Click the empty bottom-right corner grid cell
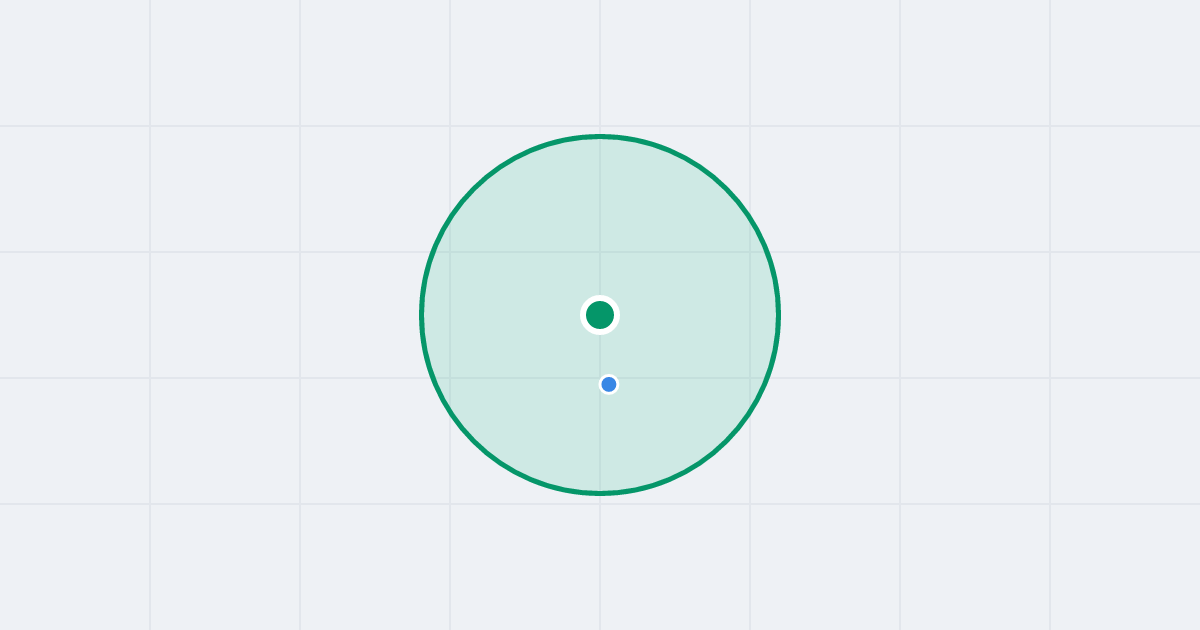The width and height of the screenshot is (1200, 630). 1125,567
